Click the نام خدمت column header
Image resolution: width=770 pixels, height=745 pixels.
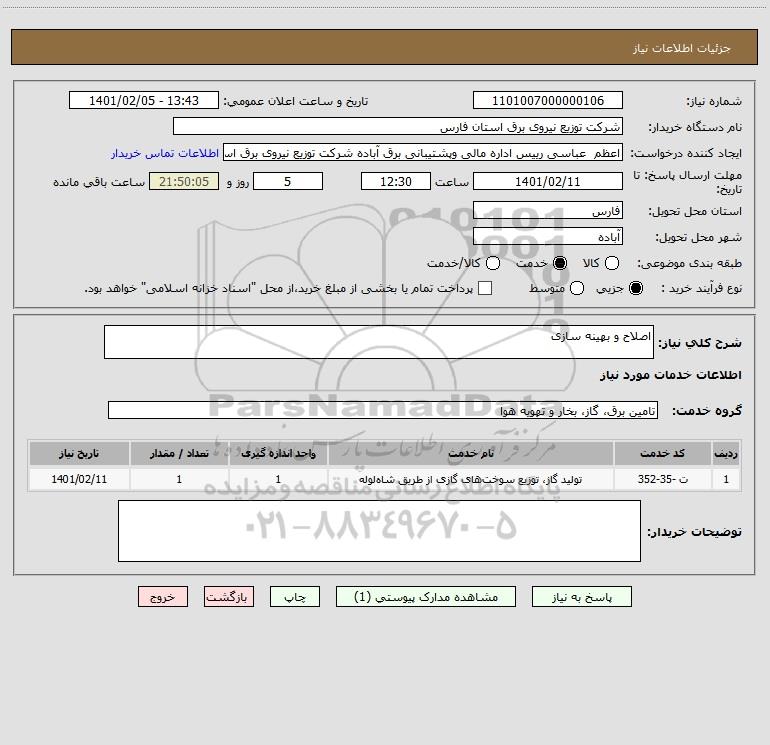(x=470, y=453)
